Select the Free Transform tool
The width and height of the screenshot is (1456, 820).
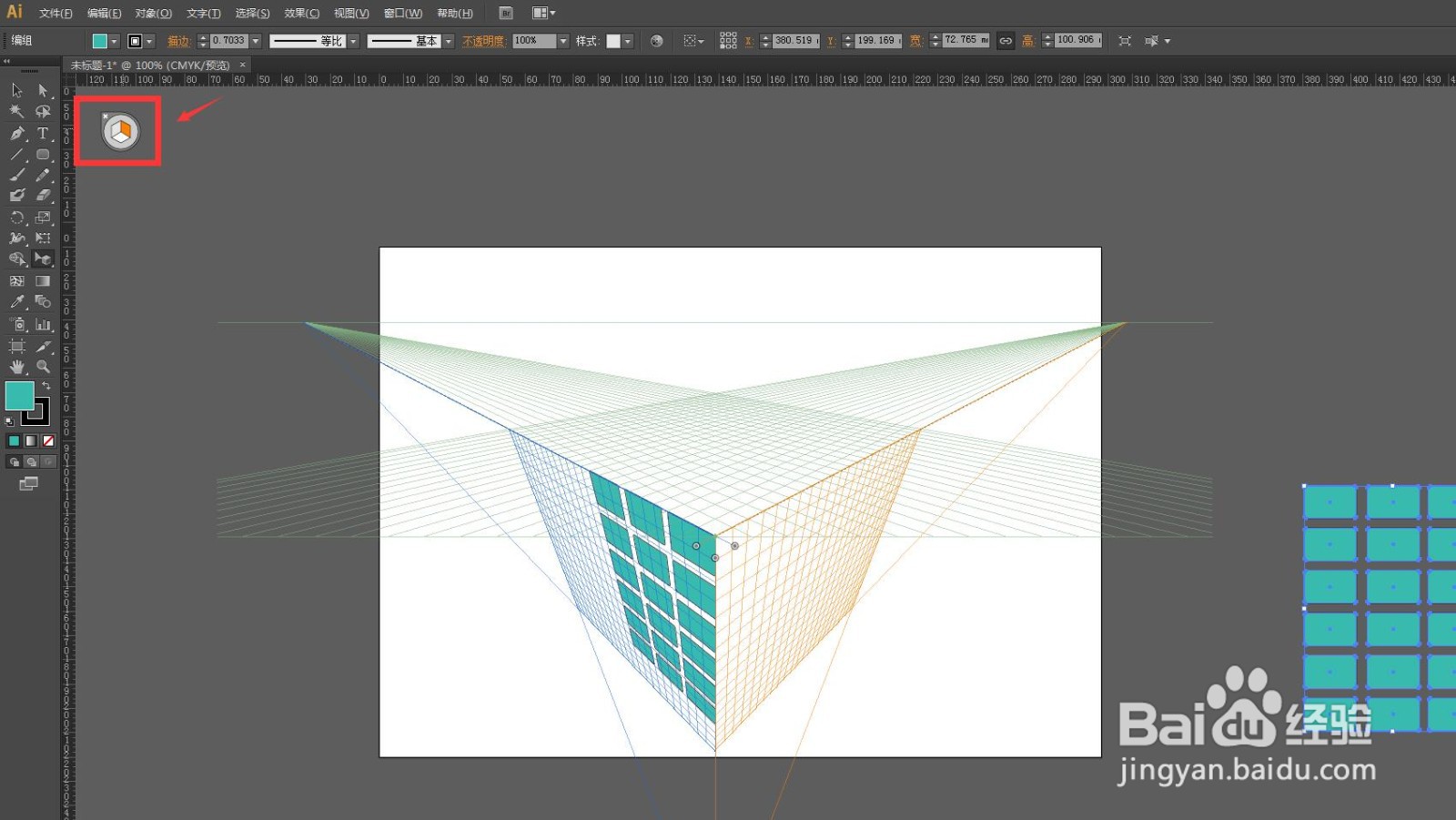(x=43, y=238)
